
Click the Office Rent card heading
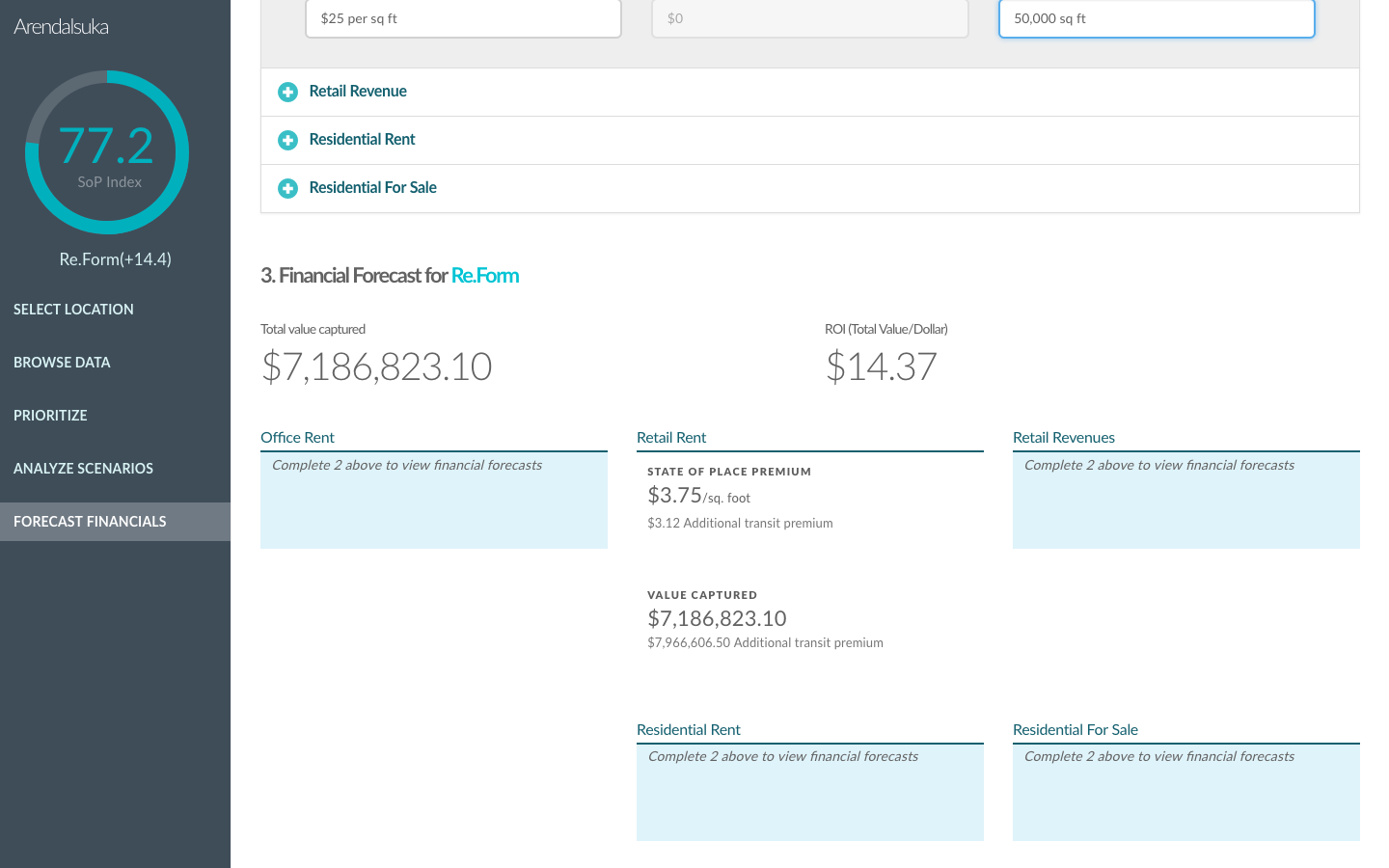297,438
